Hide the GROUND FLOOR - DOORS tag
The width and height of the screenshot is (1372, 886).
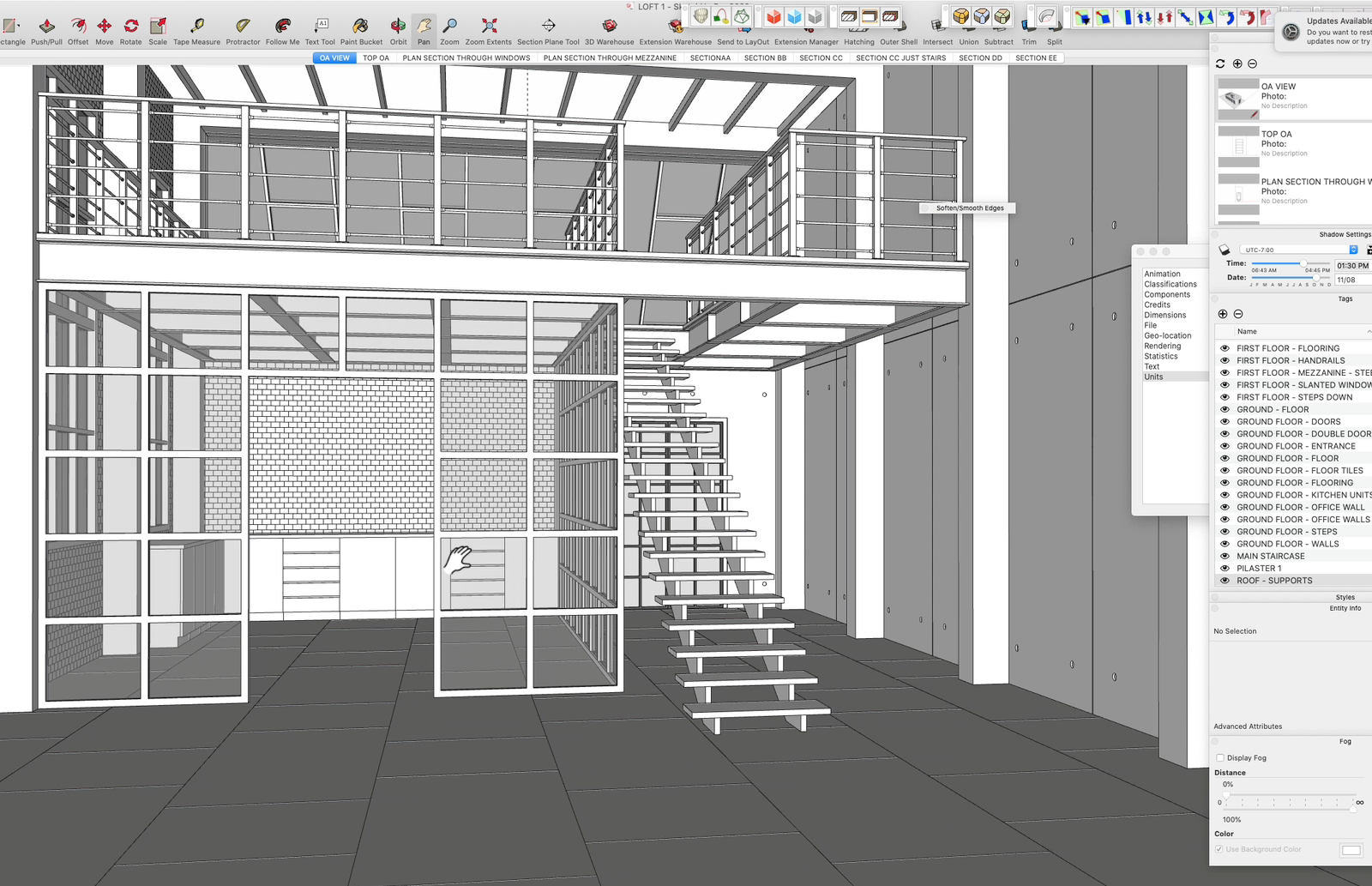1225,421
